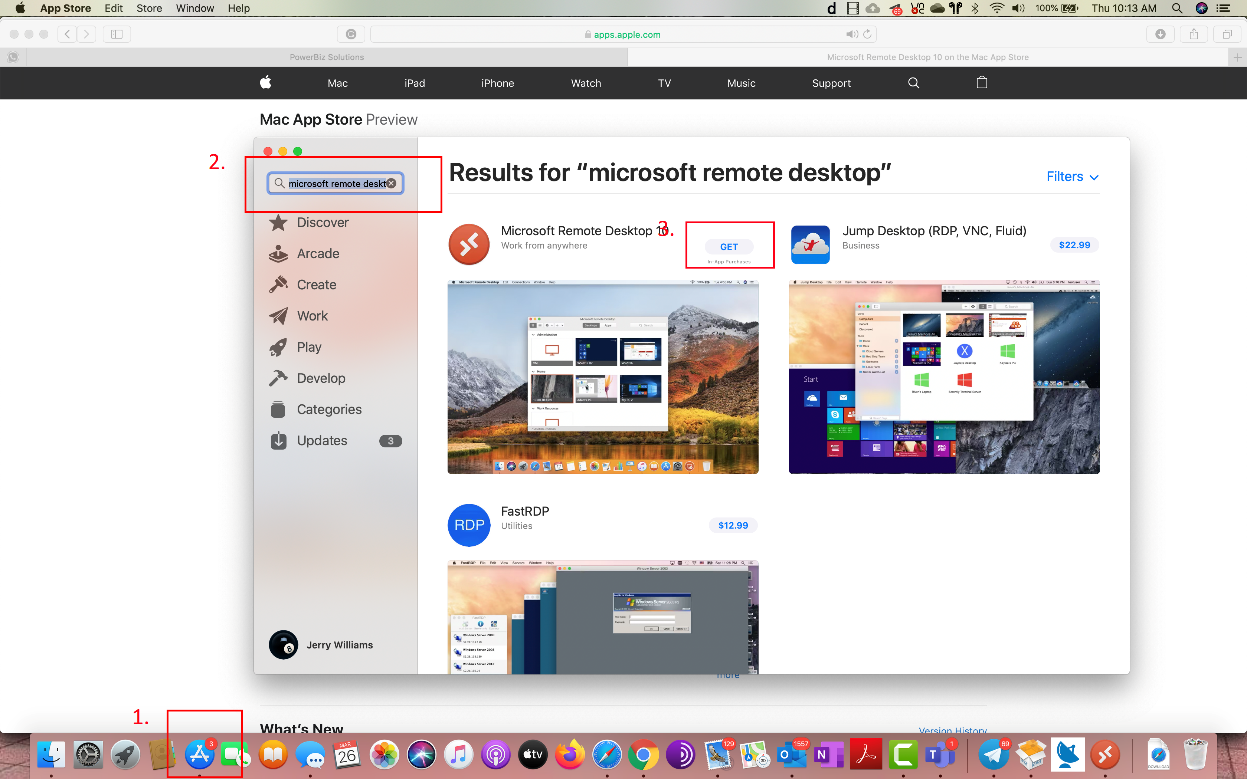Open Calendar in the Dock
This screenshot has height=779, width=1247.
coord(347,755)
